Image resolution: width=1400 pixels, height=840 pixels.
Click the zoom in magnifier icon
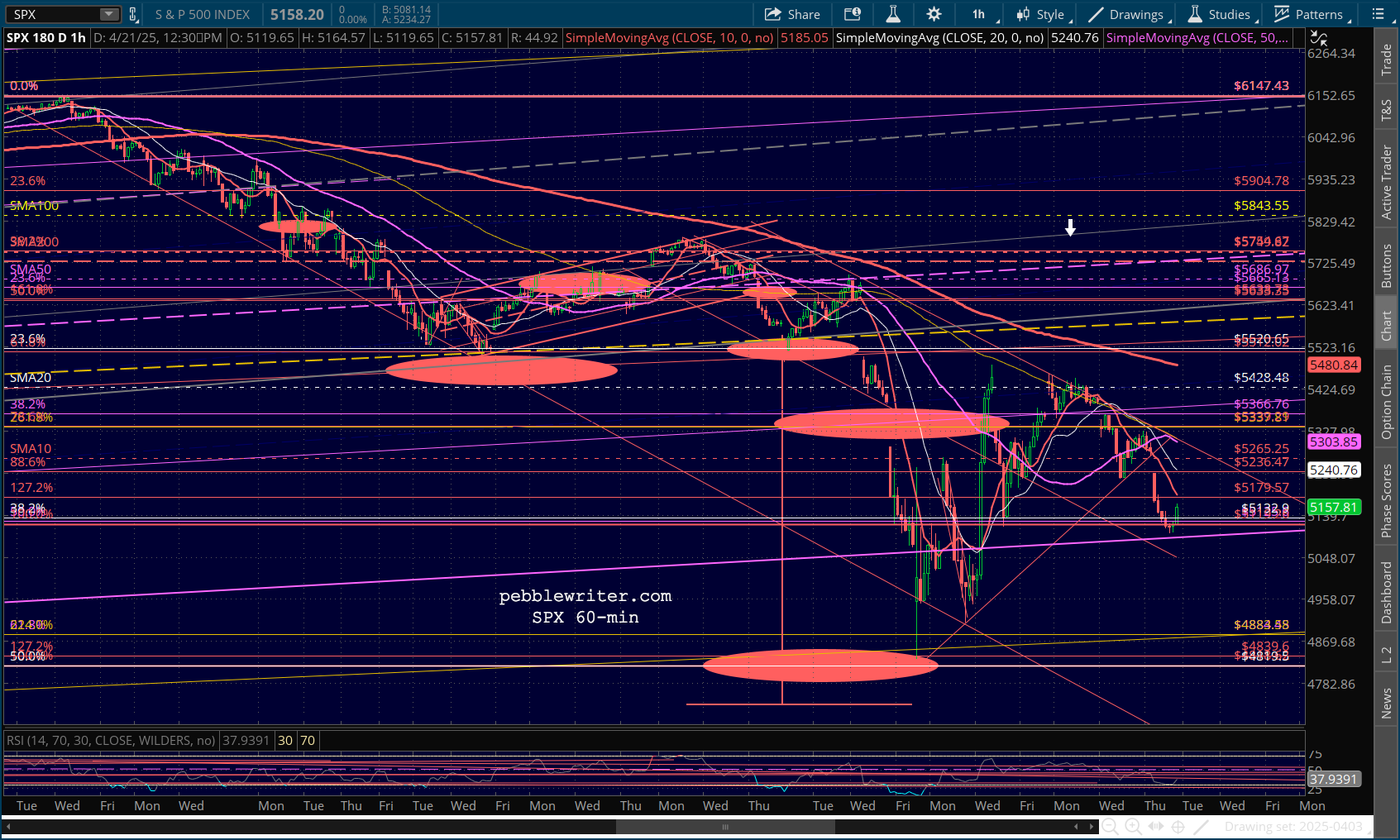pyautogui.click(x=1133, y=827)
